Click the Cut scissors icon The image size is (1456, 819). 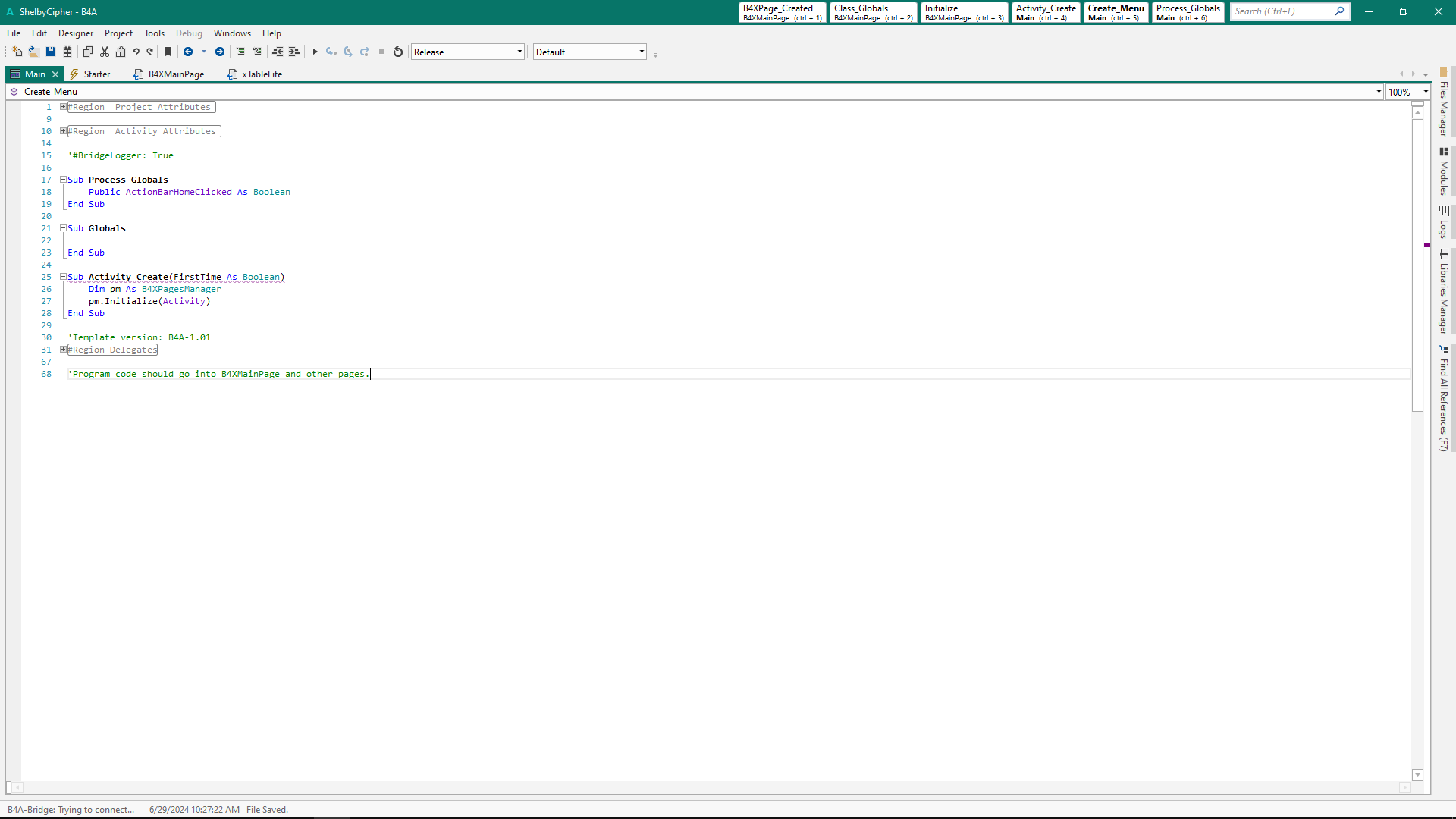click(105, 52)
